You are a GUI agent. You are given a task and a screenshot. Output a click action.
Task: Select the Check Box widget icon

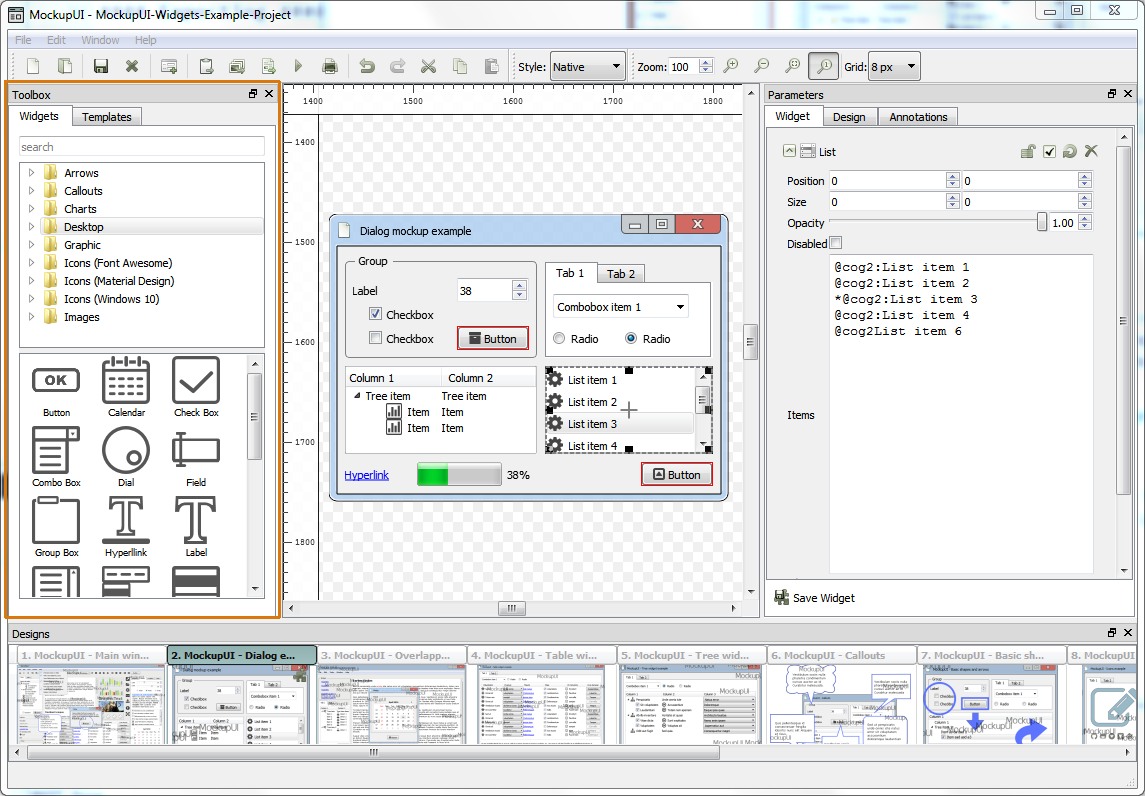tap(196, 388)
